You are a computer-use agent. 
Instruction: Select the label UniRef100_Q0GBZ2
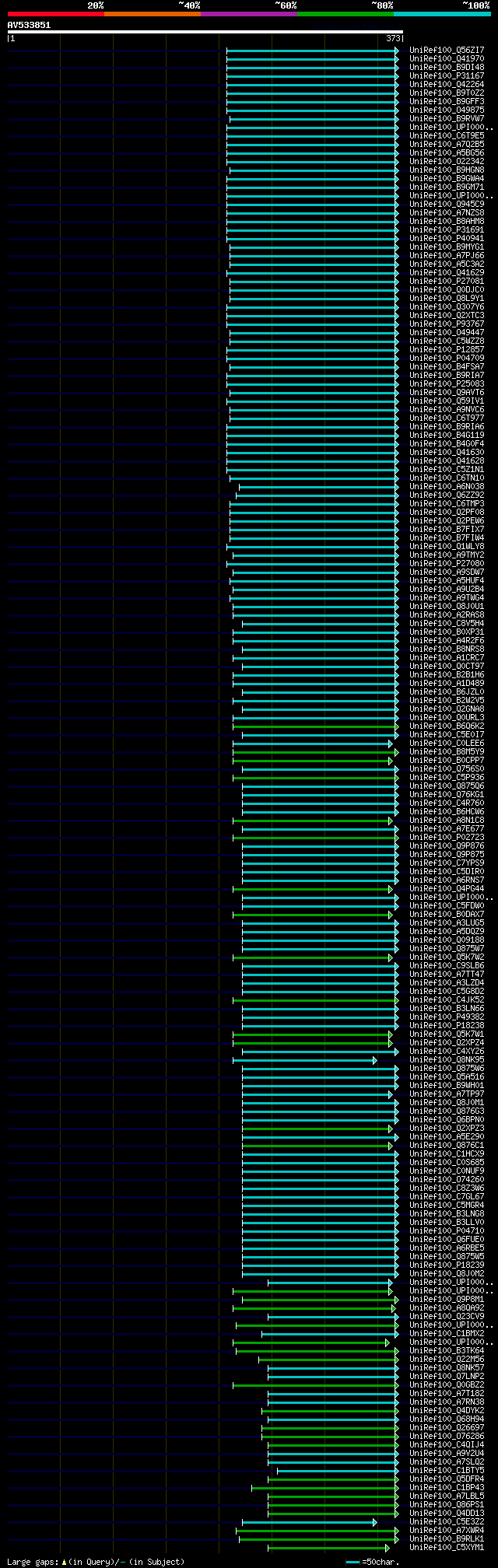coord(447,1384)
